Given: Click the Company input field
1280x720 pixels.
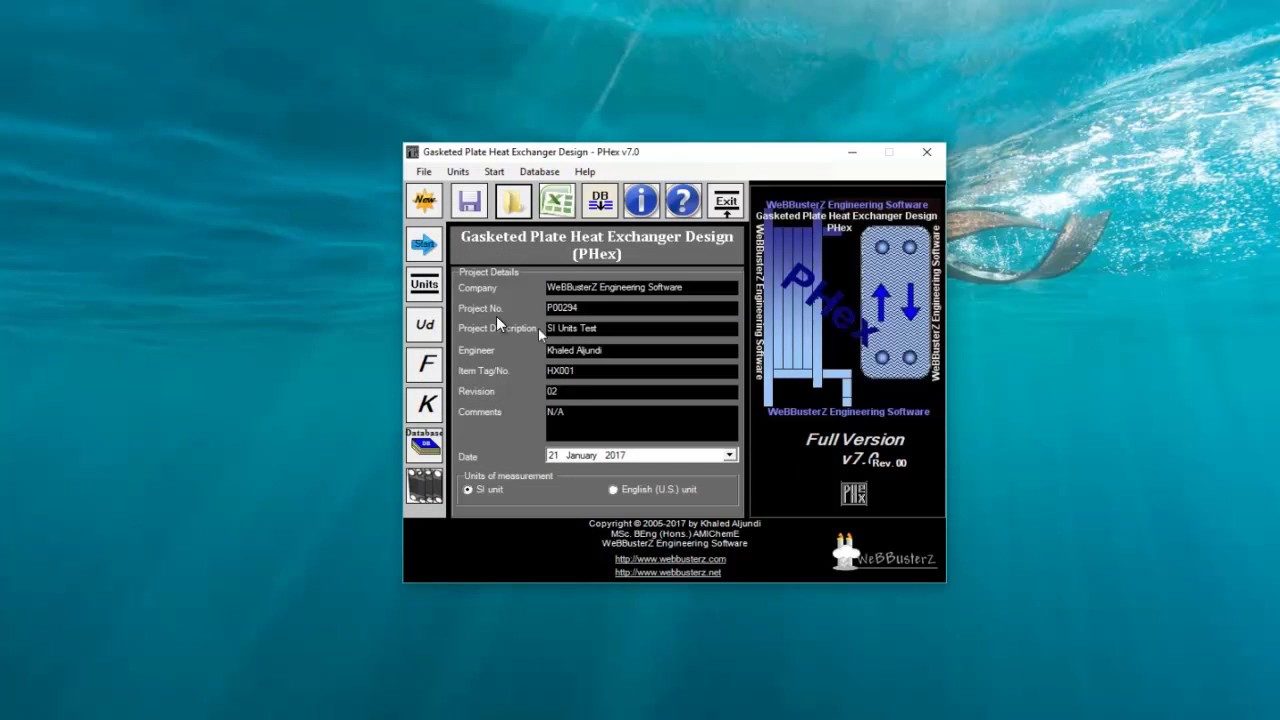Looking at the screenshot, I should tap(642, 287).
